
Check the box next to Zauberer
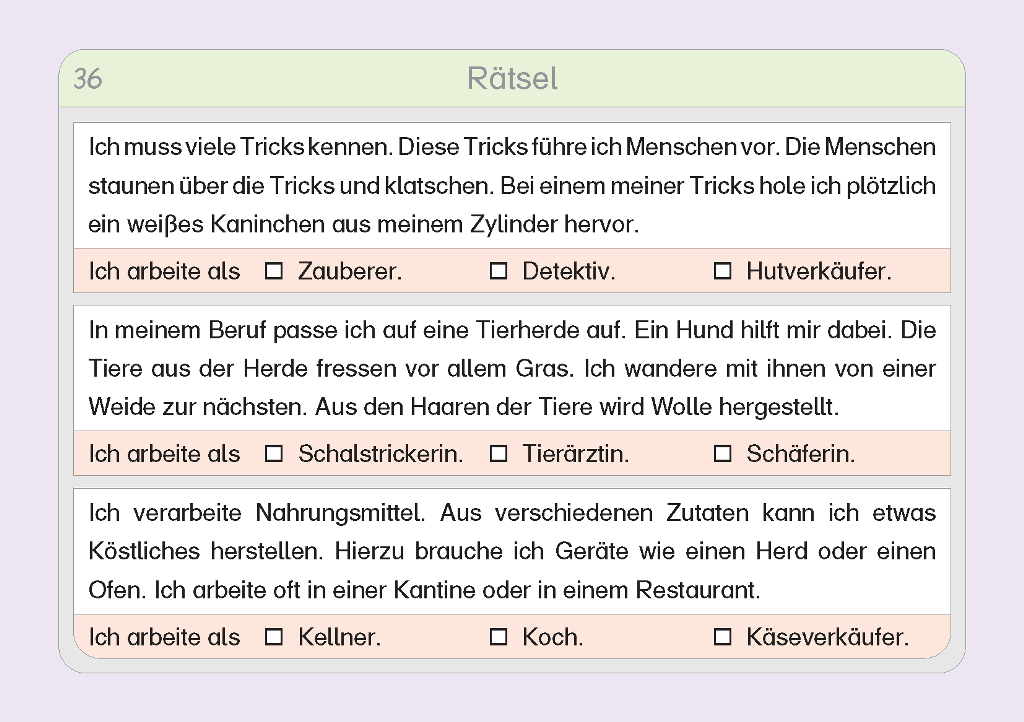tap(274, 271)
